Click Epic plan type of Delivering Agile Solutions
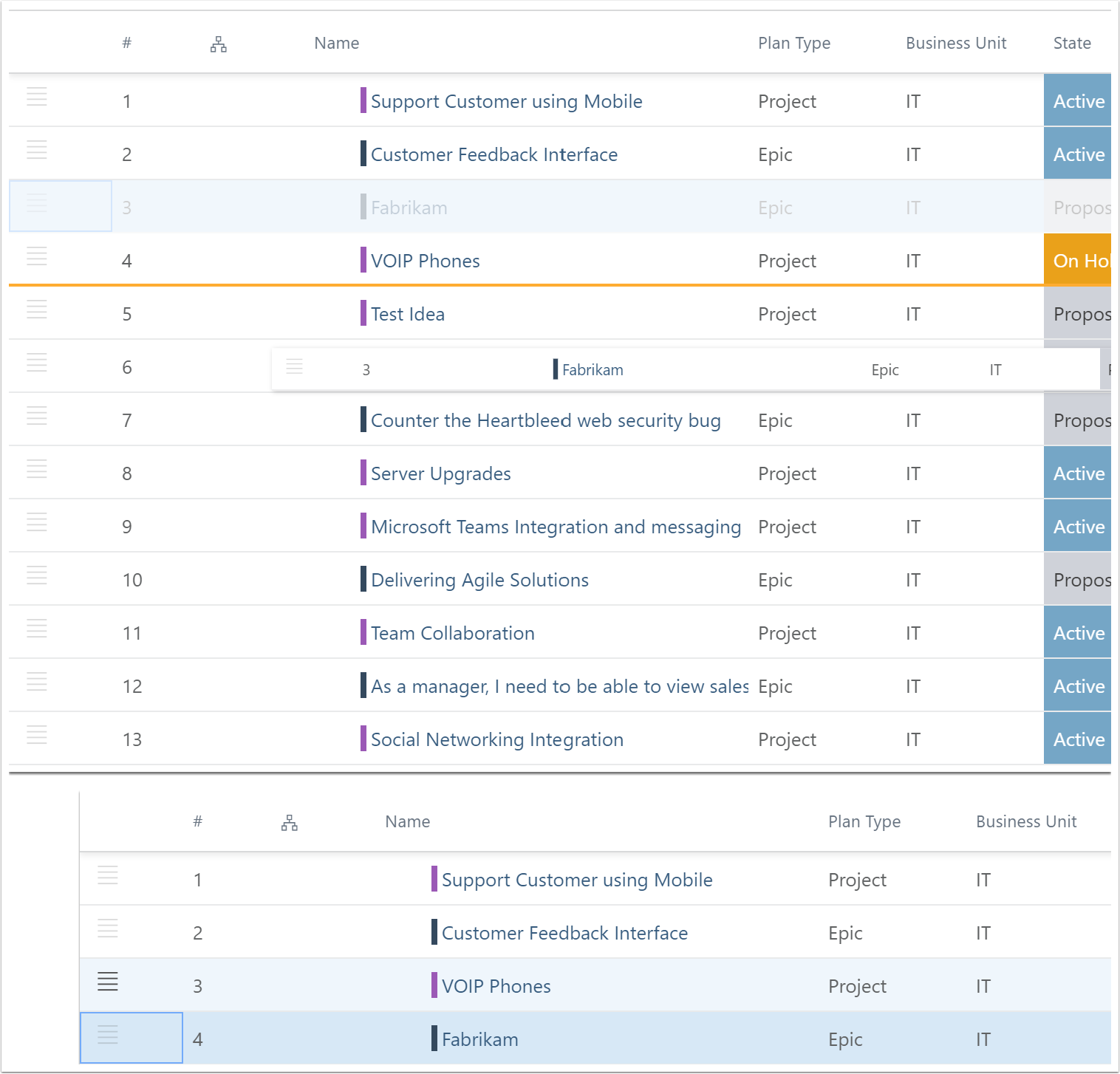This screenshot has width=1120, height=1074. (775, 580)
